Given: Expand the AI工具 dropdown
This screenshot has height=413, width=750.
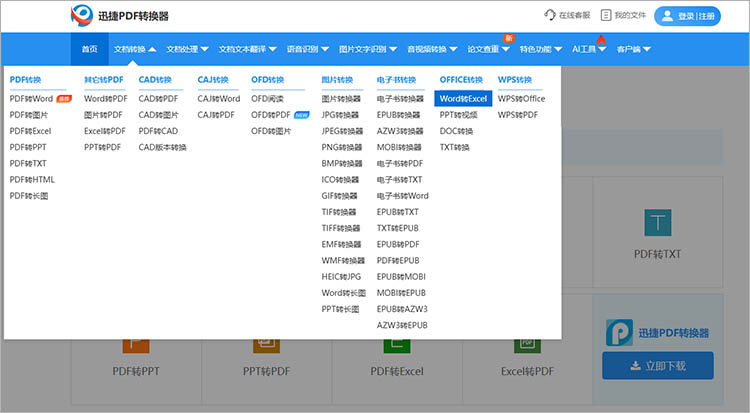Looking at the screenshot, I should click(x=589, y=49).
